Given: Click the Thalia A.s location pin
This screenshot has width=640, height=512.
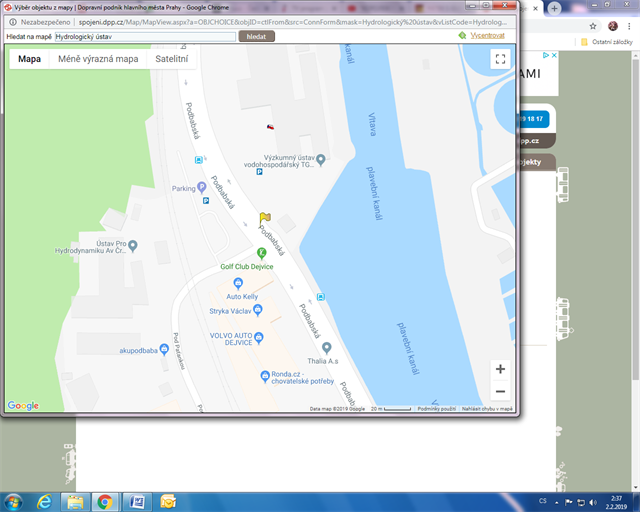Looking at the screenshot, I should tap(327, 348).
